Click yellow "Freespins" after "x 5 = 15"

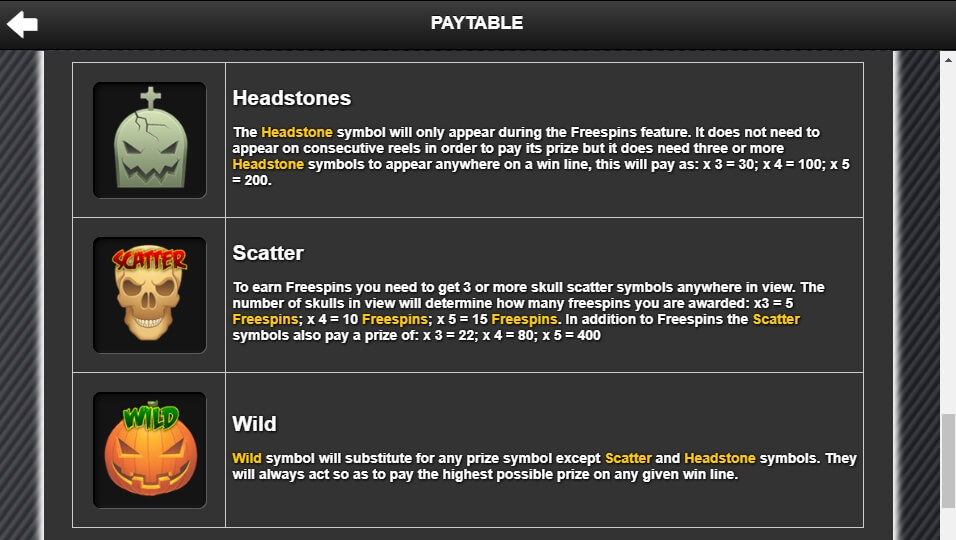(x=526, y=319)
